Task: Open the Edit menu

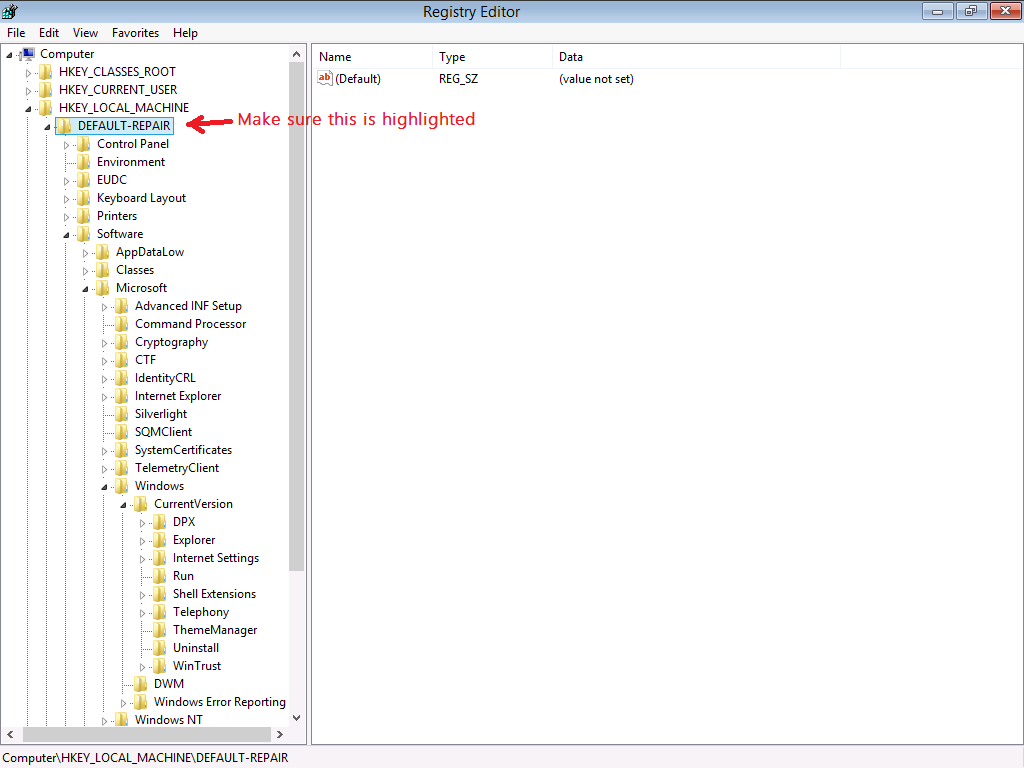Action: click(x=49, y=33)
